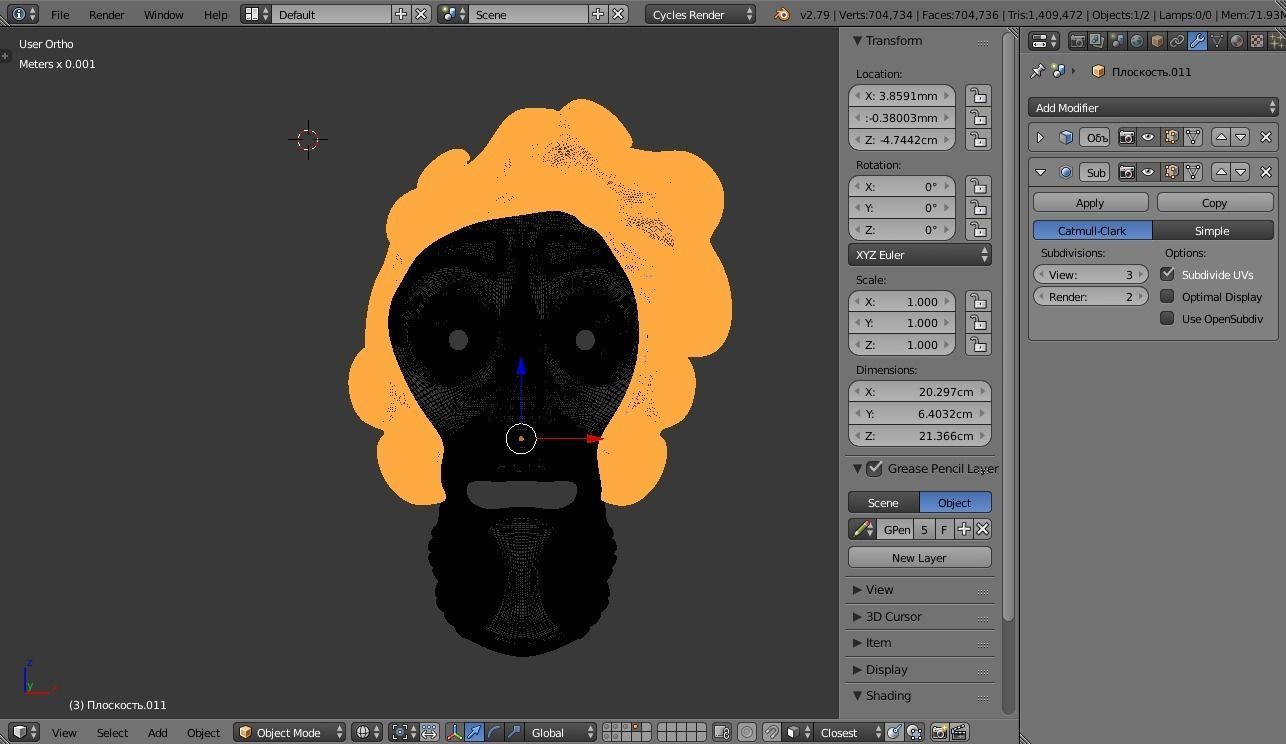The height and width of the screenshot is (744, 1286).
Task: Select Catmull-Clark subdivision type
Action: [1092, 231]
